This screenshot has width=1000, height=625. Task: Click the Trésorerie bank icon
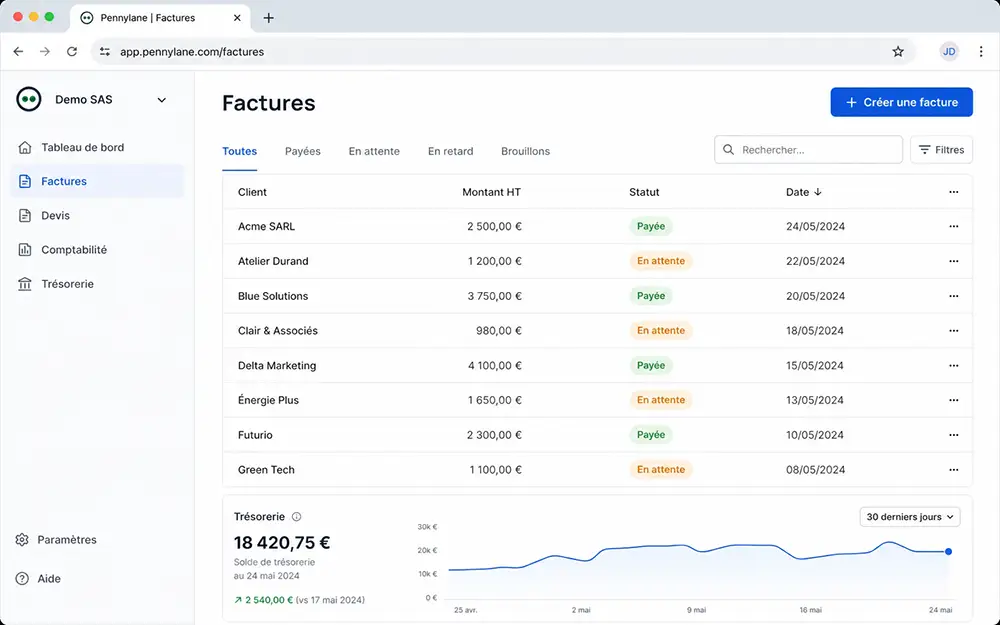click(x=25, y=284)
